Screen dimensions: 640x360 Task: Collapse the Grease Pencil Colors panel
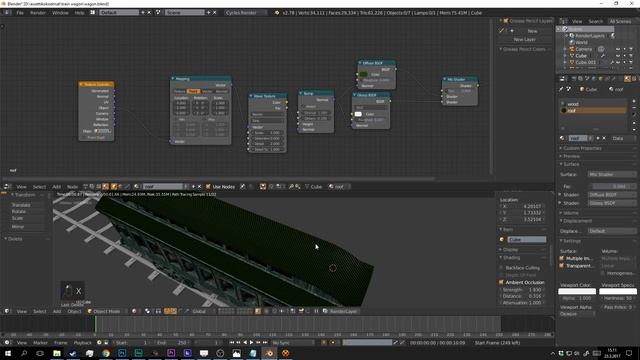[x=523, y=49]
